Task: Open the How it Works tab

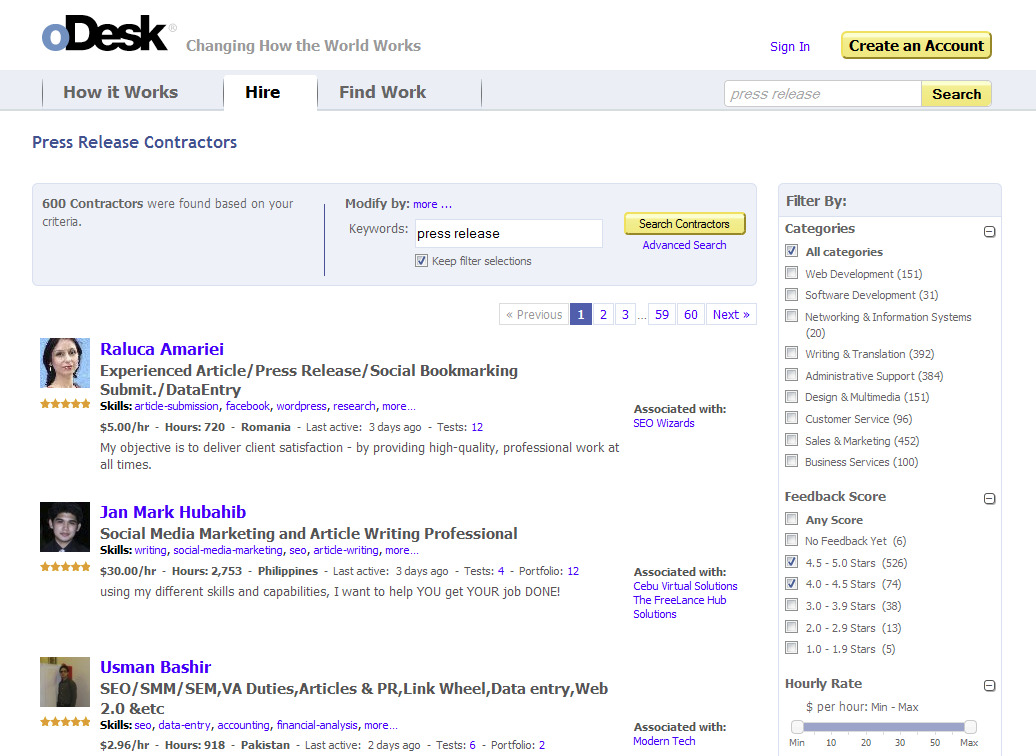Action: tap(120, 92)
